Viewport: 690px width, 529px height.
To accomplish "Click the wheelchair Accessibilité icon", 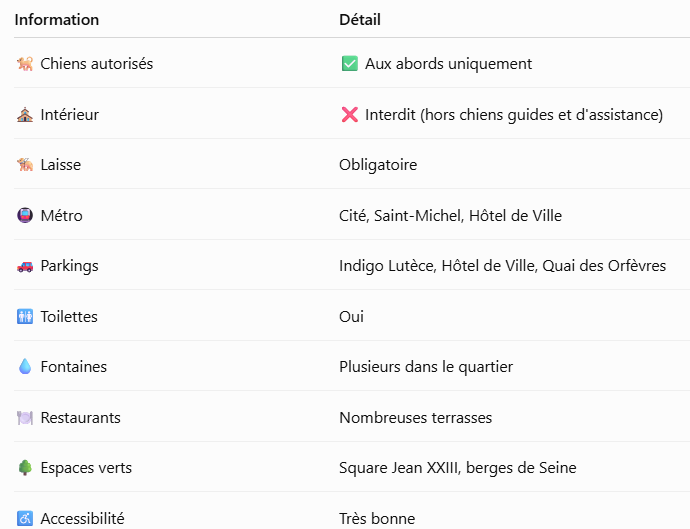I will point(25,518).
